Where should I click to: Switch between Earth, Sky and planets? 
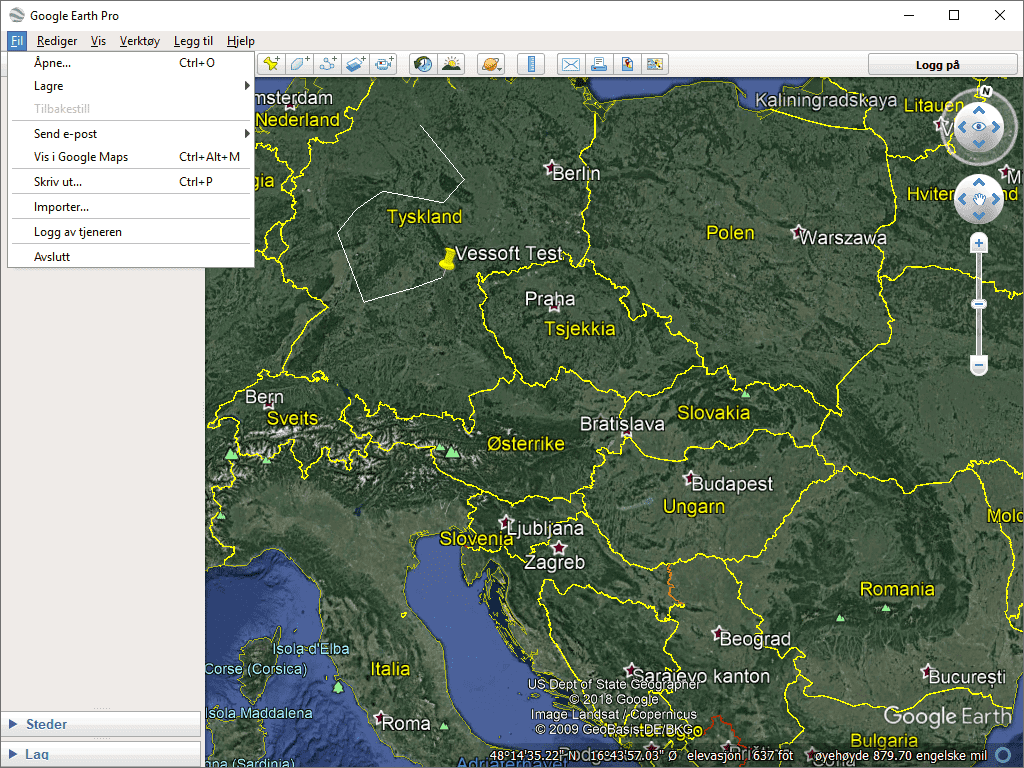point(491,64)
